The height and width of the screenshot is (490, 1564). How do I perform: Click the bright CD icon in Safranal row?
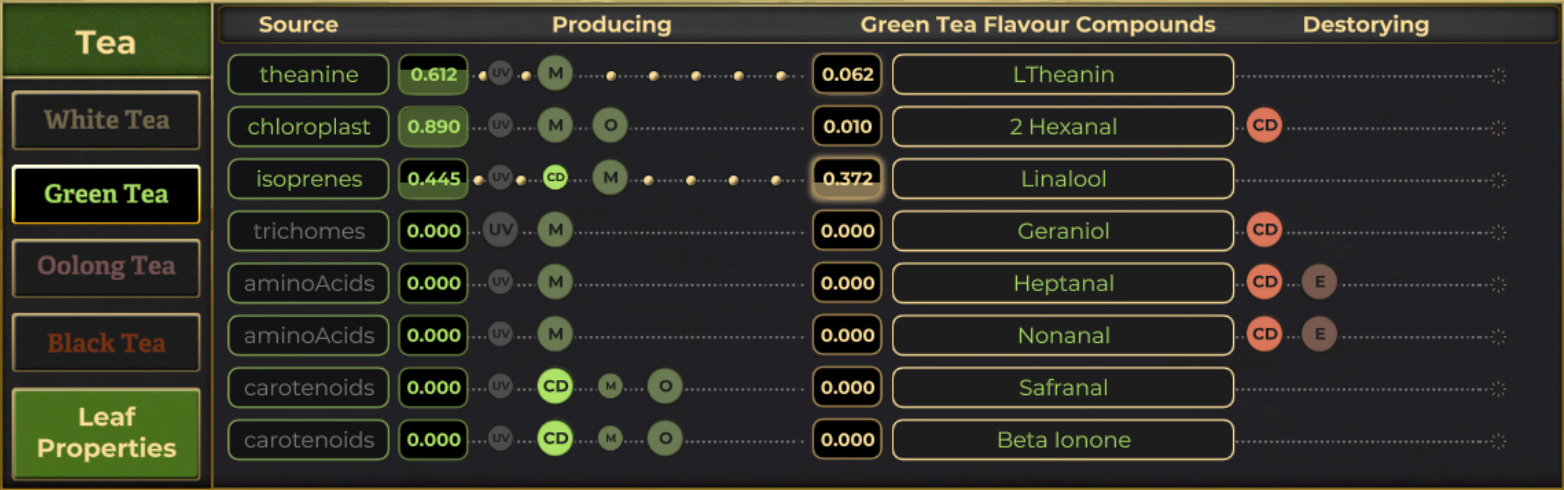click(x=555, y=387)
